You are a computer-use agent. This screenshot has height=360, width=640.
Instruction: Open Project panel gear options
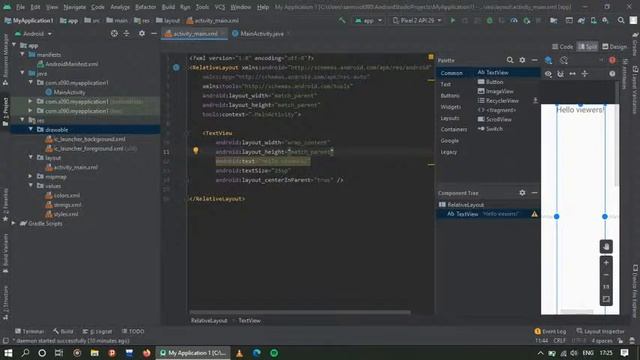click(142, 33)
